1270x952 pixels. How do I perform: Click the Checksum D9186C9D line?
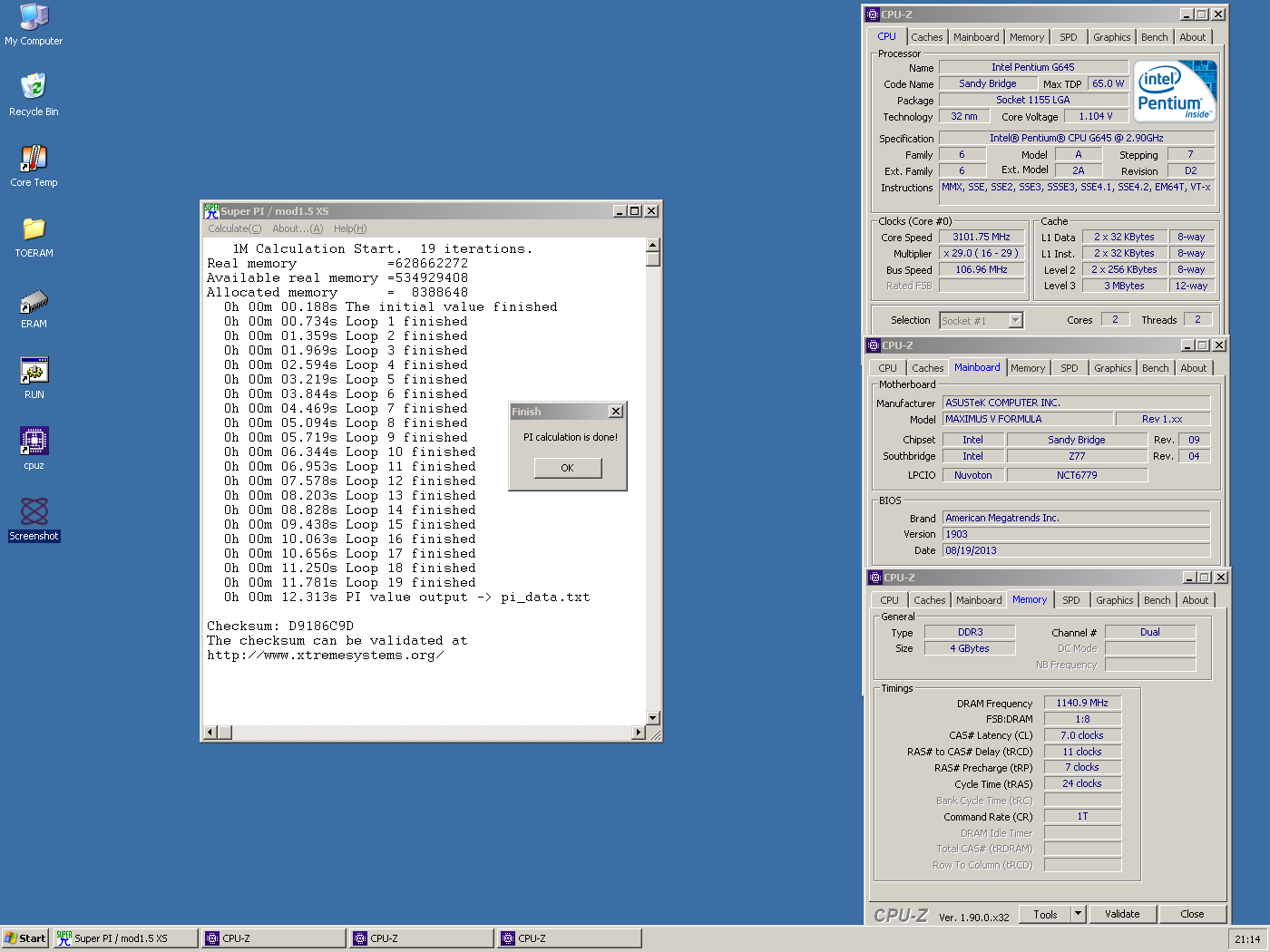pos(280,627)
